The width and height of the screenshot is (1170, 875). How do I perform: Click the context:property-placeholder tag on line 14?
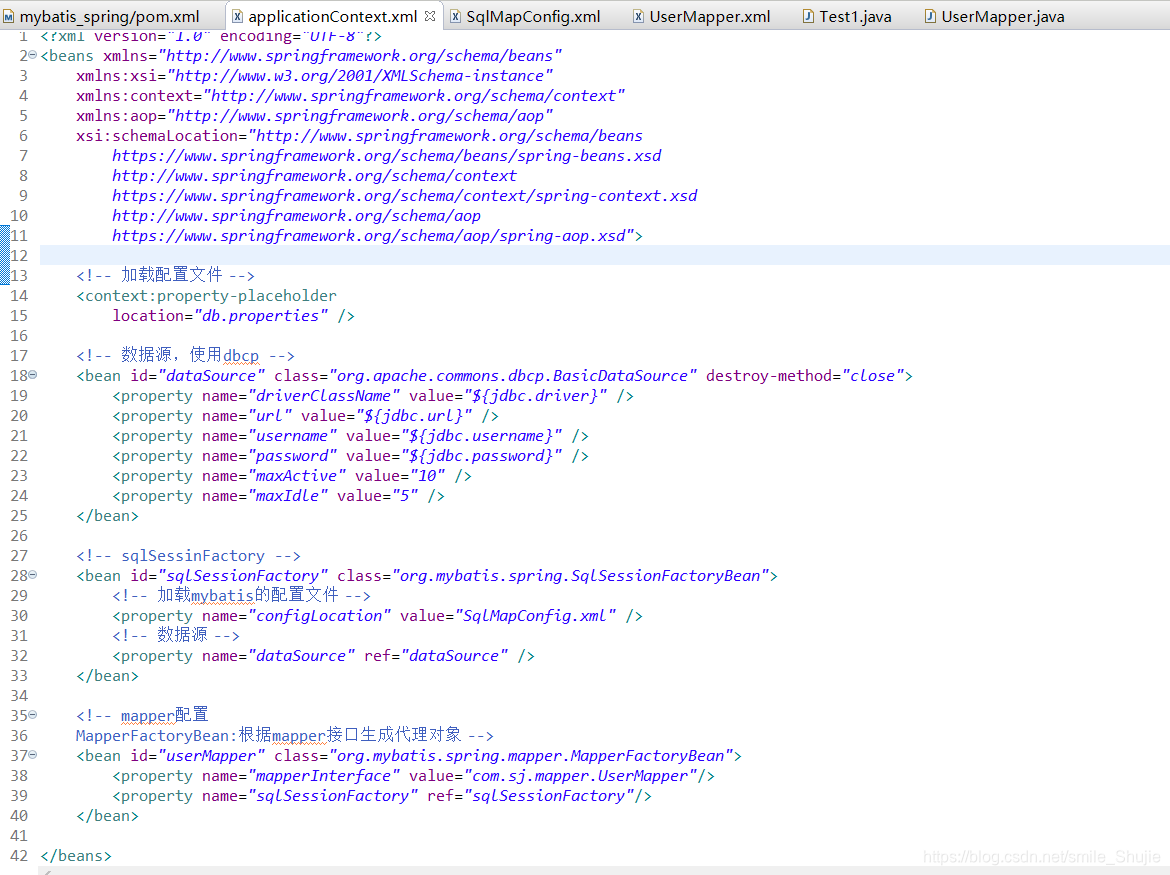206,295
